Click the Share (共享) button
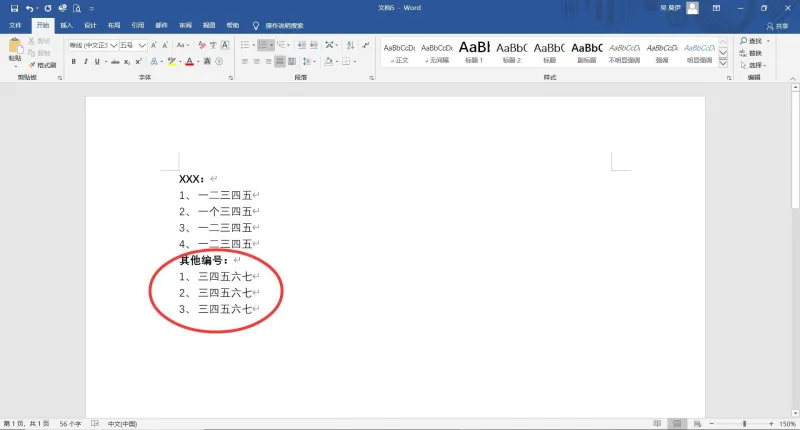This screenshot has height=430, width=800. point(777,26)
